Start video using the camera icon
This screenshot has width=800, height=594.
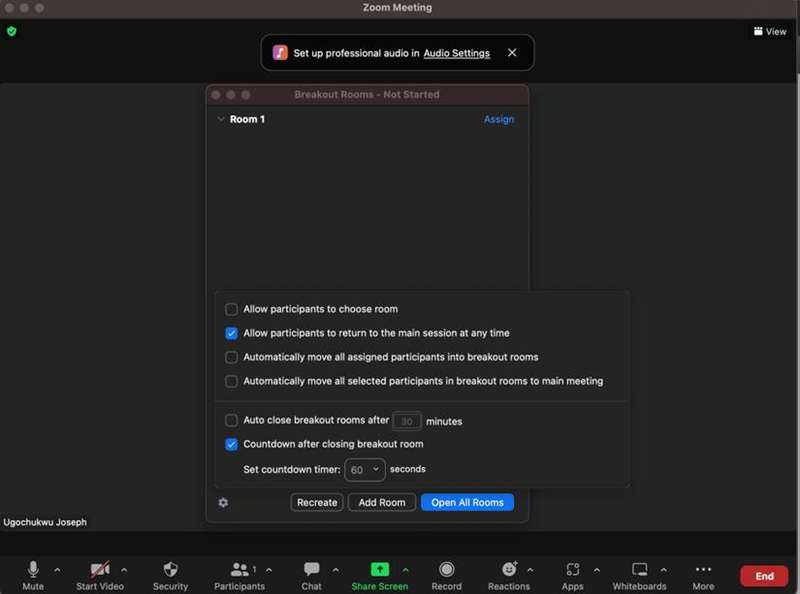(100, 569)
